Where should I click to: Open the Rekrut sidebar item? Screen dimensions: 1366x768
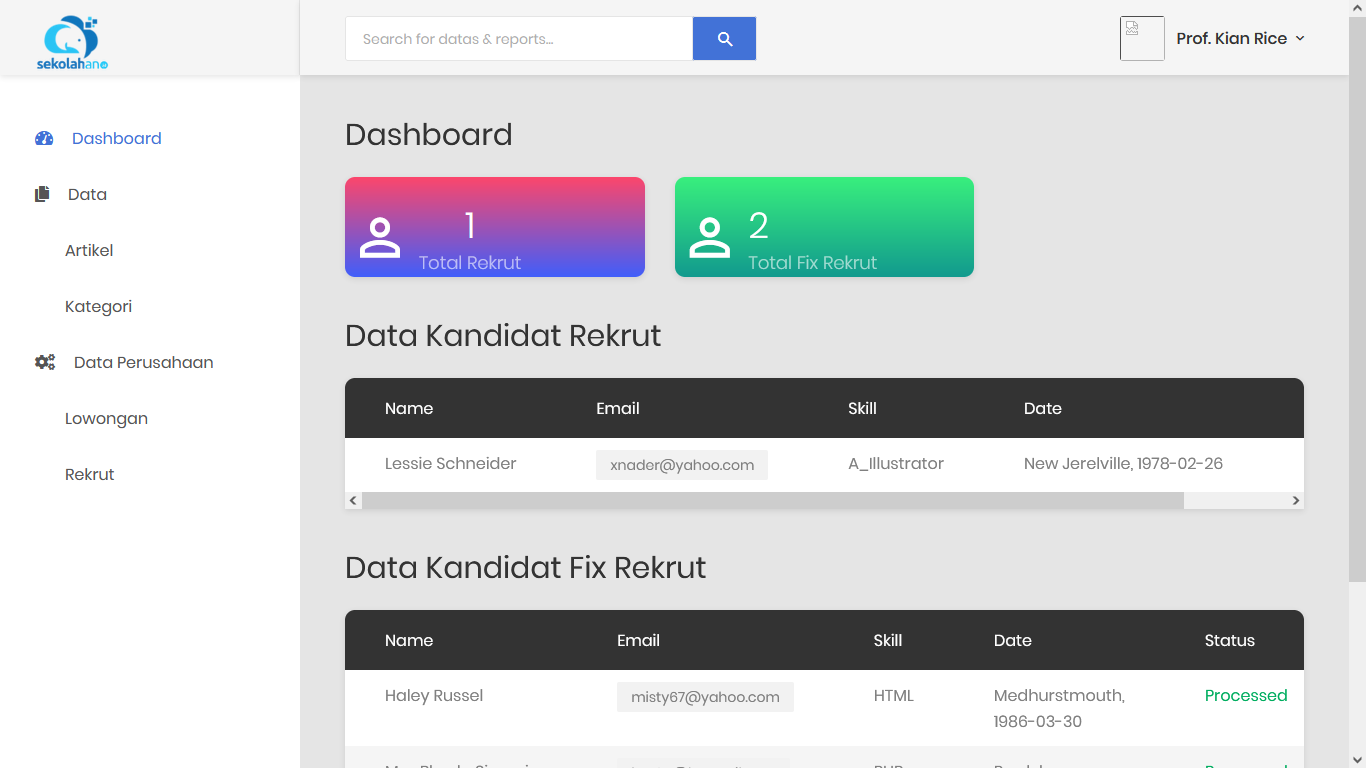point(90,475)
